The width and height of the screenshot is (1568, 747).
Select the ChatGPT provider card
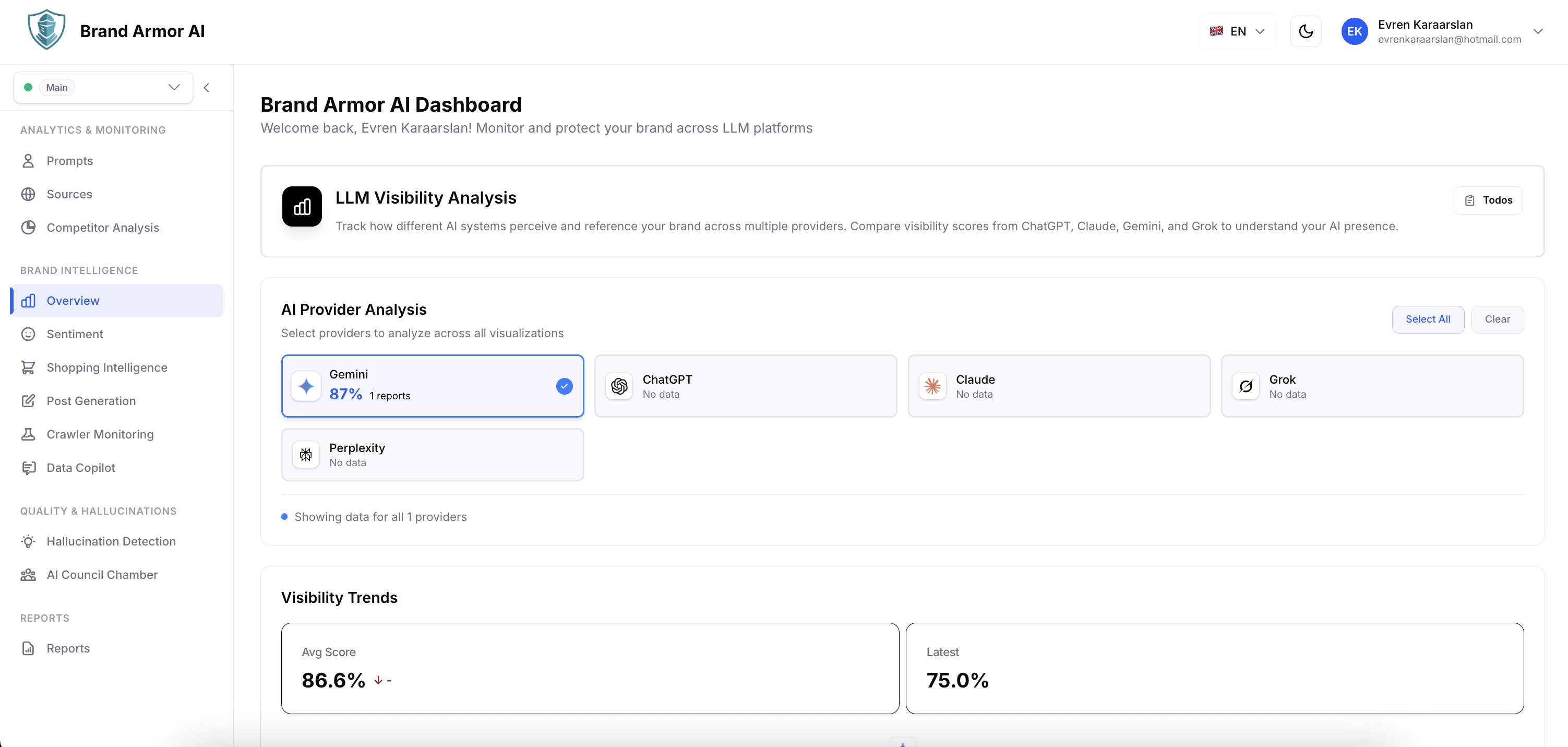coord(745,386)
